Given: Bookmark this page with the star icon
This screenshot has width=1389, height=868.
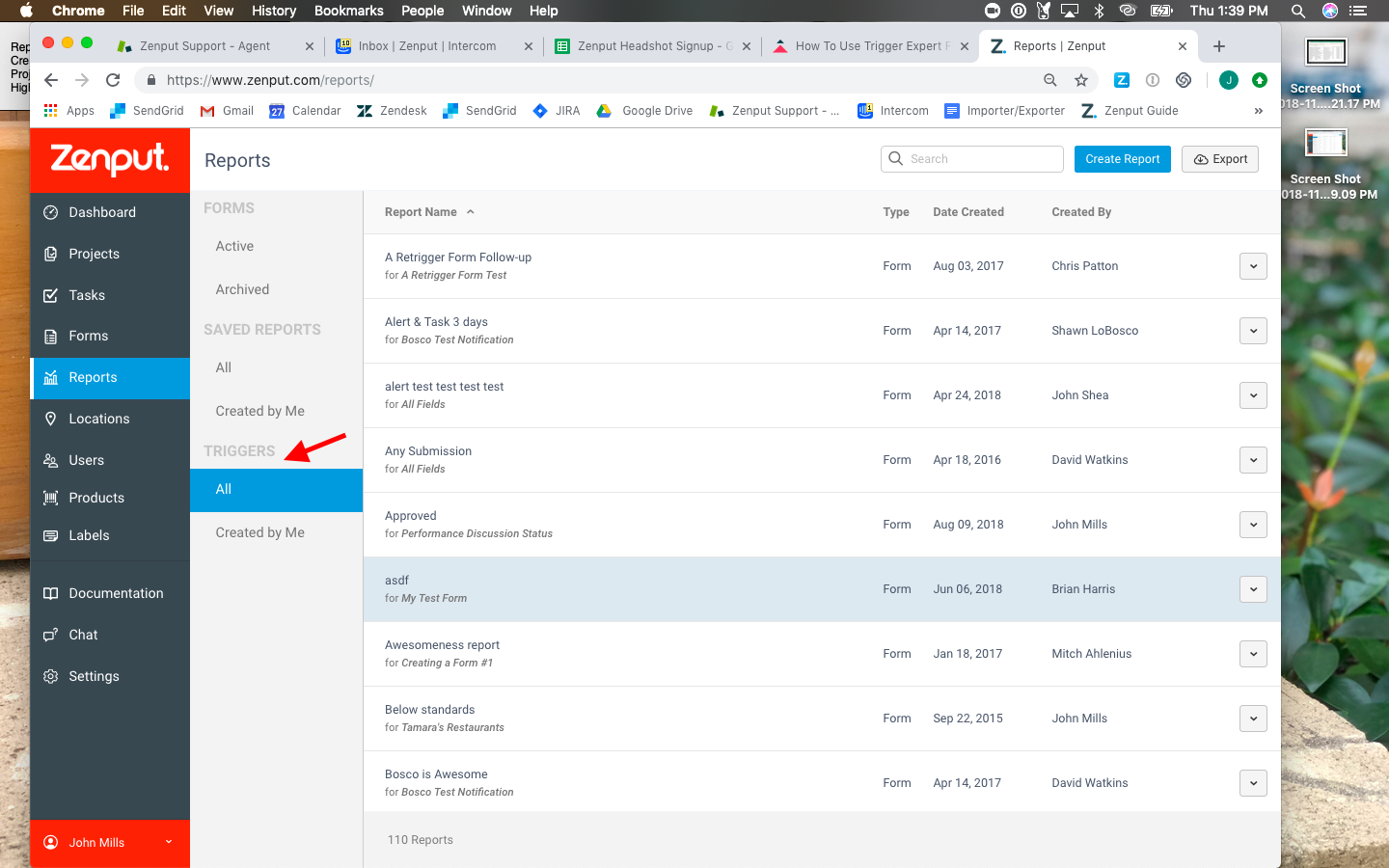Looking at the screenshot, I should pyautogui.click(x=1081, y=80).
